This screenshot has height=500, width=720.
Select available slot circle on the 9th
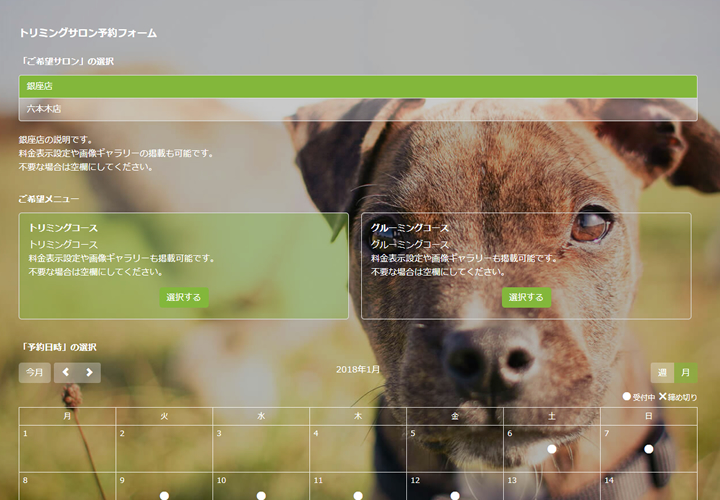164,495
